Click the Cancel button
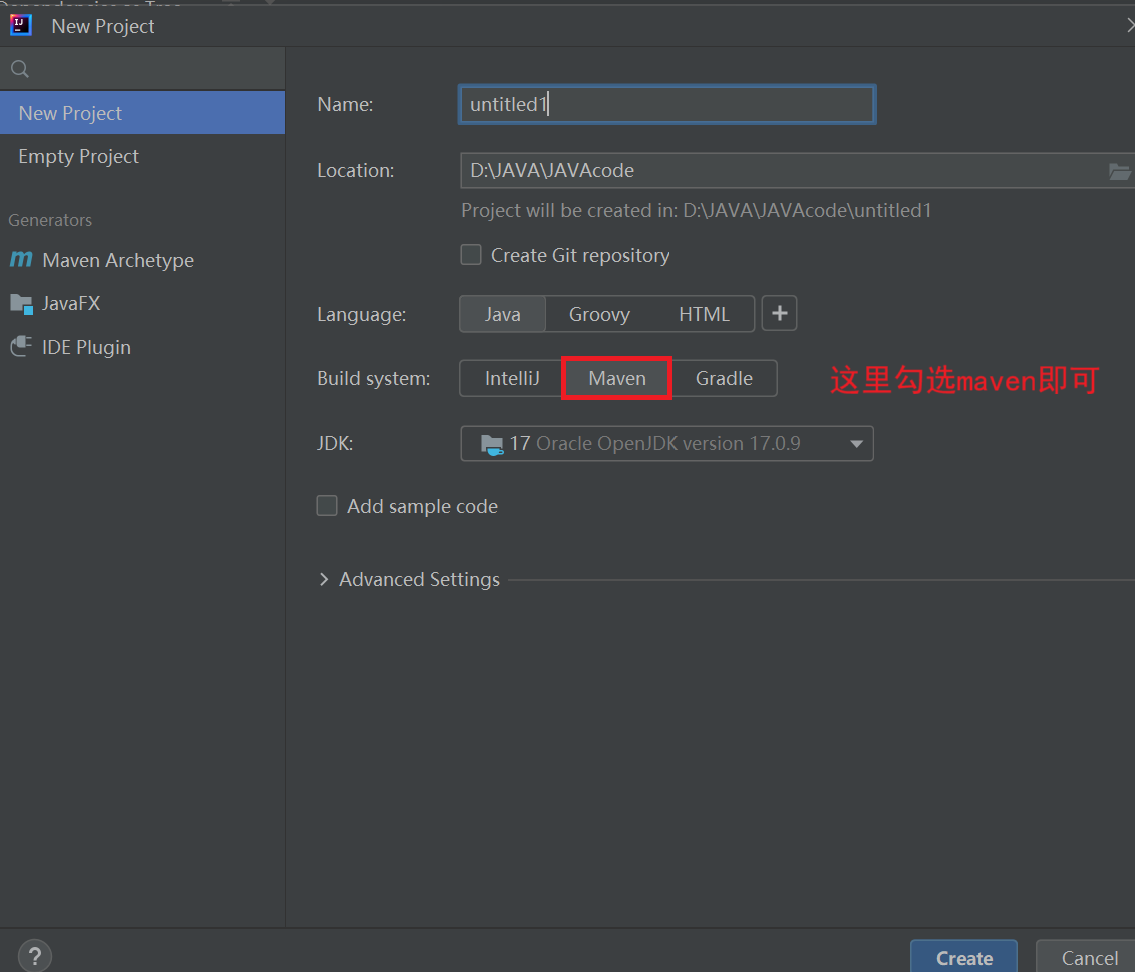The image size is (1135, 972). (1088, 957)
